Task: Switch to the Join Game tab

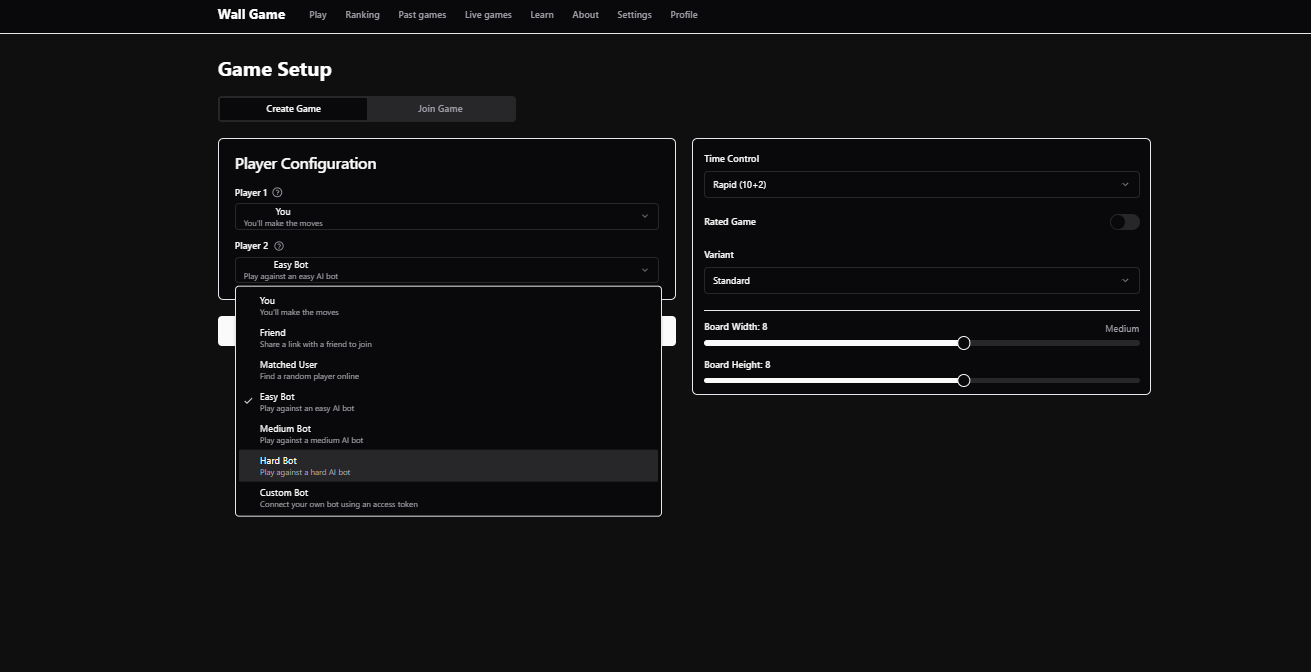Action: tap(440, 109)
